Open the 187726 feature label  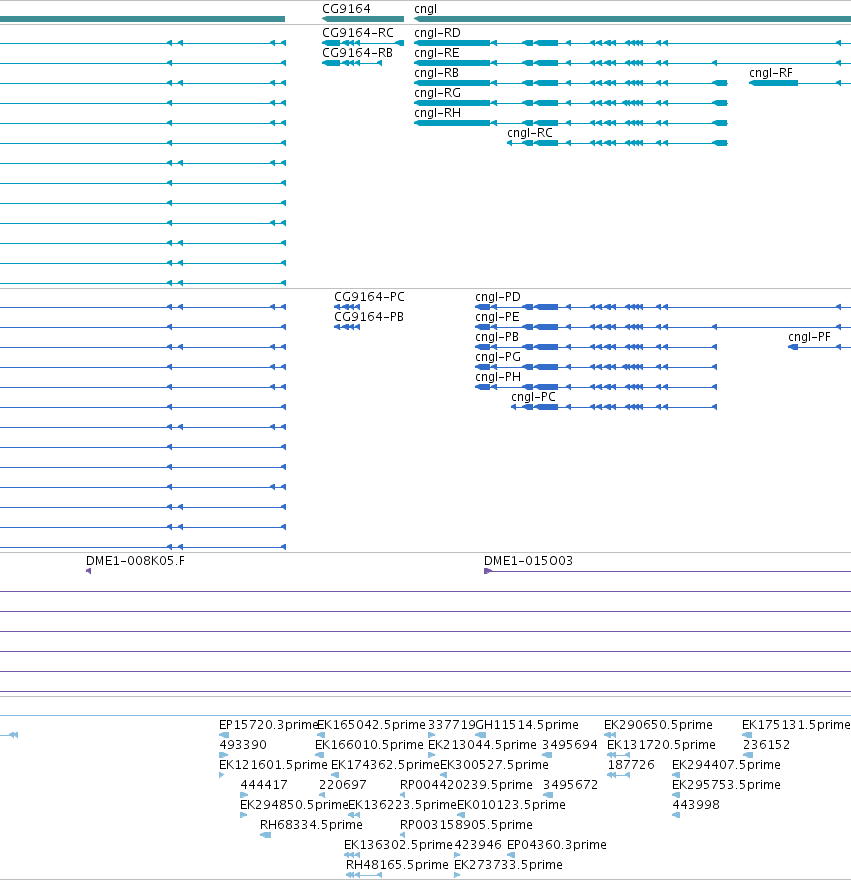click(631, 765)
